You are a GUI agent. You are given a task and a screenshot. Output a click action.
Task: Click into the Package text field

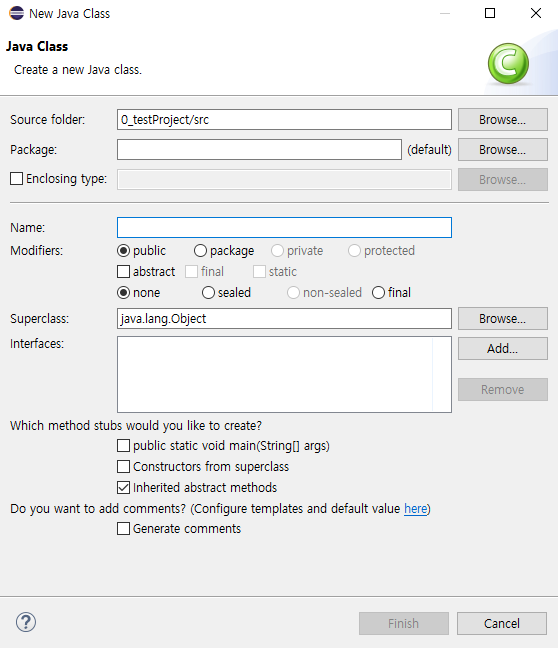[259, 150]
